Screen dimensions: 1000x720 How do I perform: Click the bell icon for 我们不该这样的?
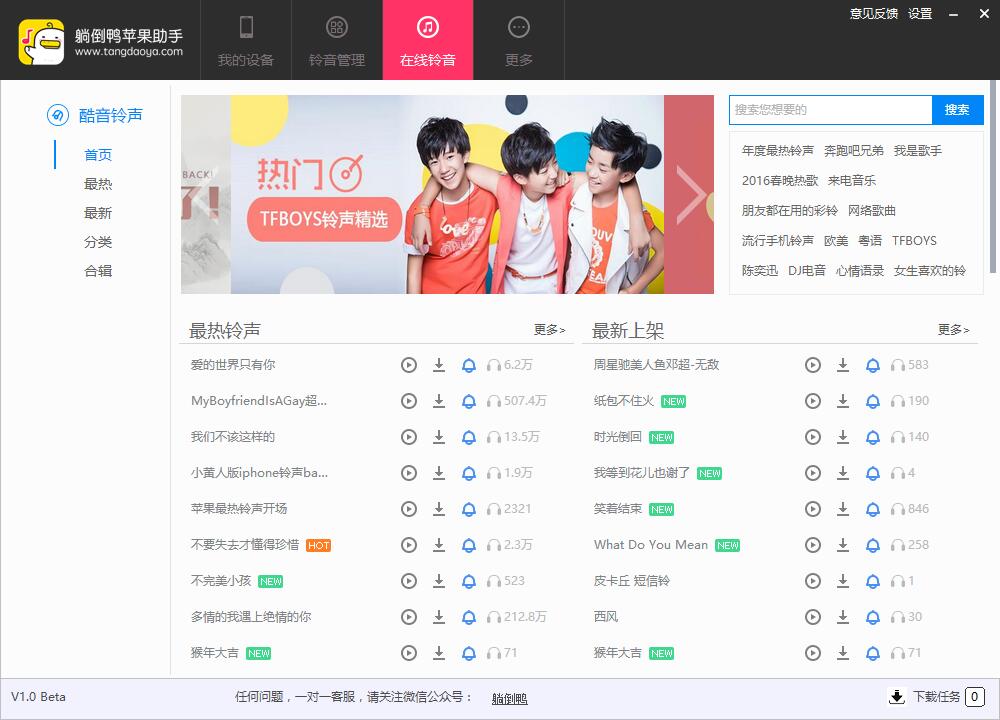(x=469, y=437)
